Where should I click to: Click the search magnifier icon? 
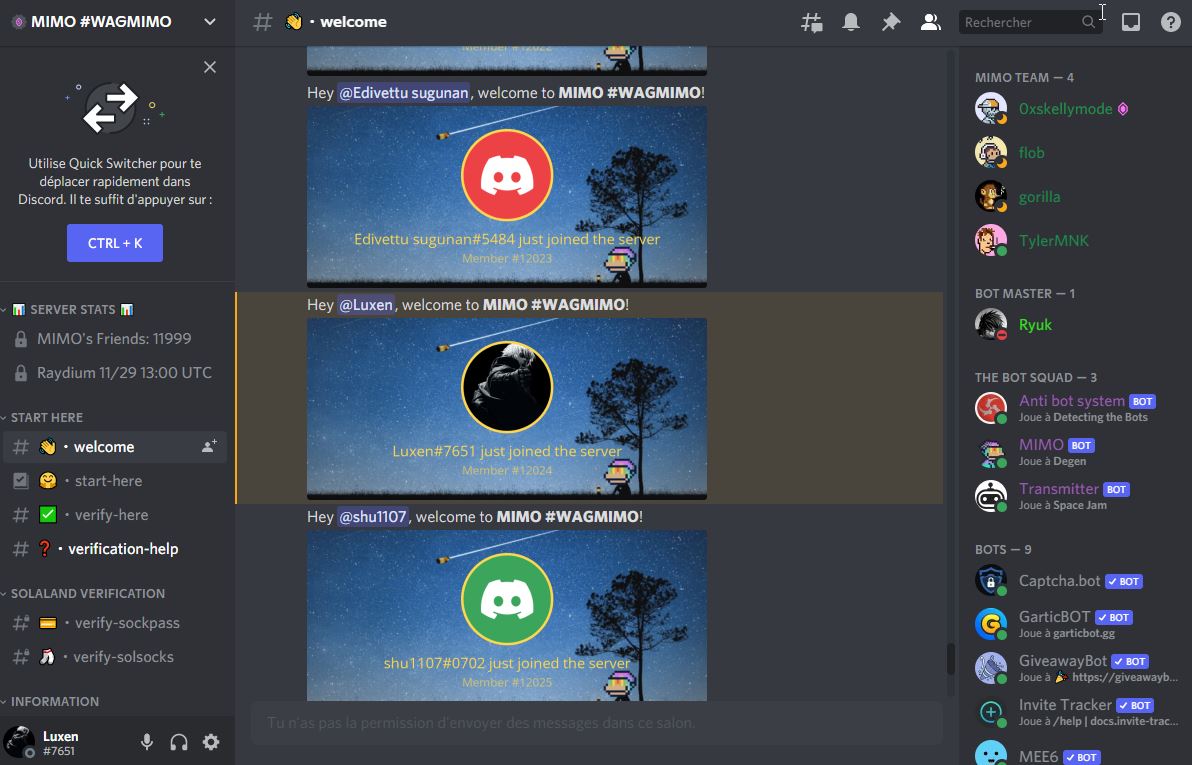click(x=1089, y=22)
